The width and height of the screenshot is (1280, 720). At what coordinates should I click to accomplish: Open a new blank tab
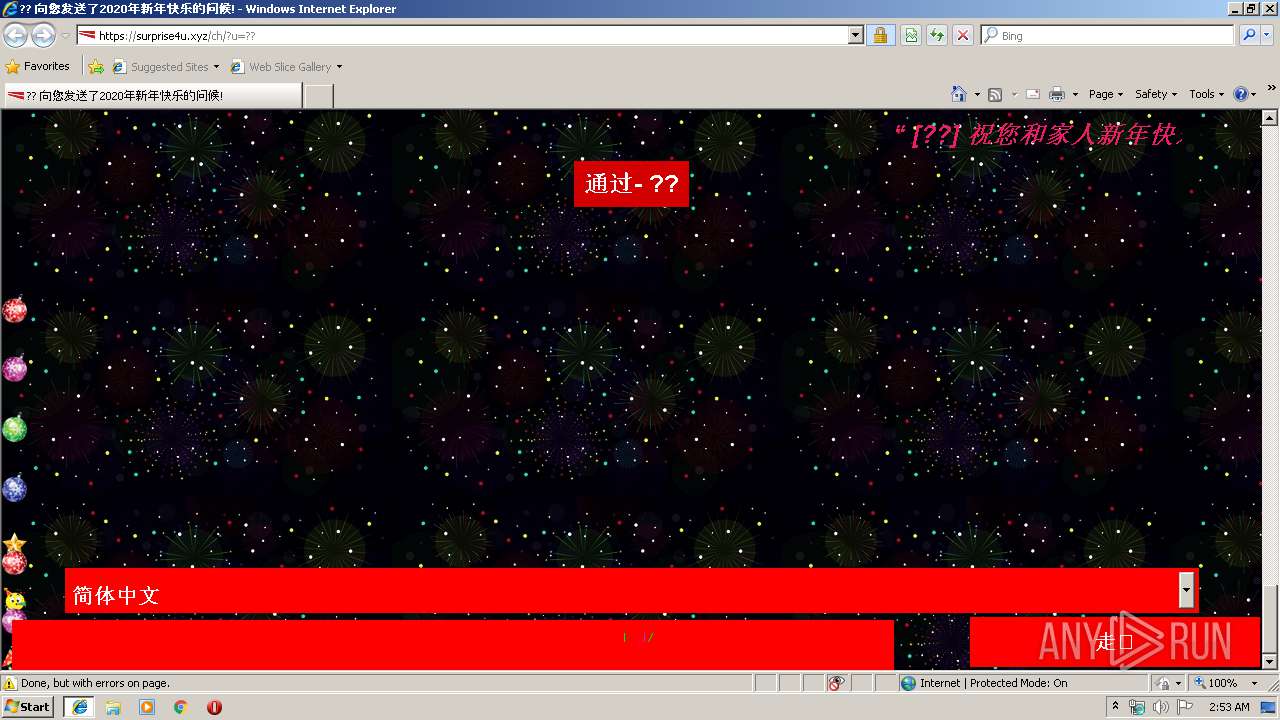tap(318, 95)
